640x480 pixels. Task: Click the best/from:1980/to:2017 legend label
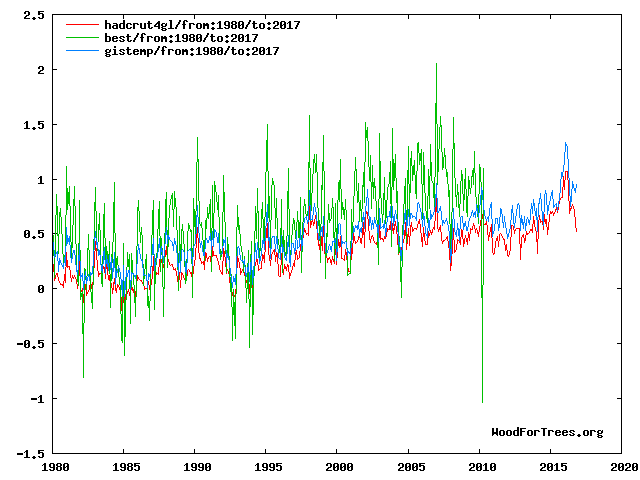click(182, 37)
